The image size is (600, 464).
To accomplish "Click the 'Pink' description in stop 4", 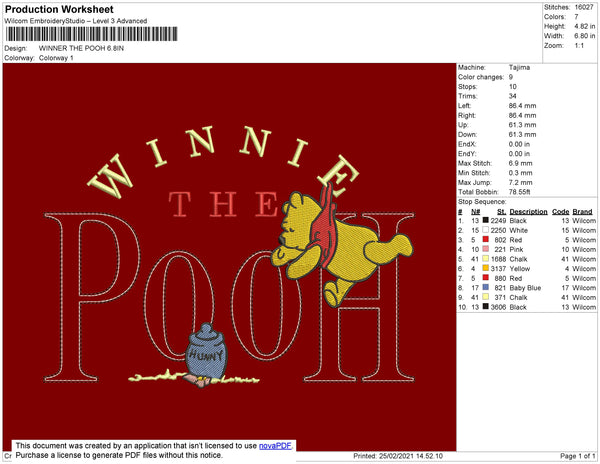I will pyautogui.click(x=516, y=249).
